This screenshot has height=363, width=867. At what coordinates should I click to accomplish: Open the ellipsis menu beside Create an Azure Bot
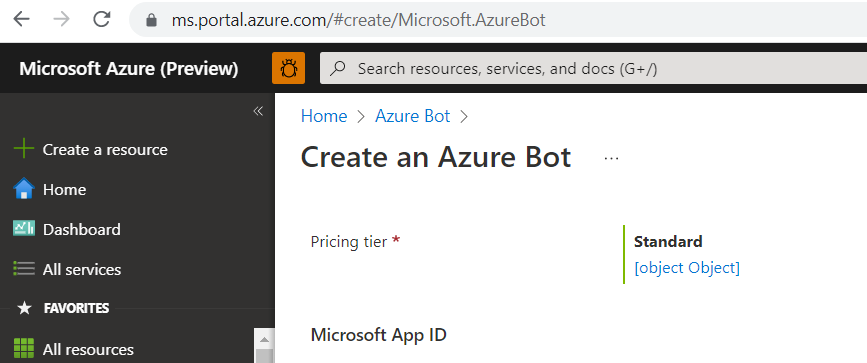[611, 159]
